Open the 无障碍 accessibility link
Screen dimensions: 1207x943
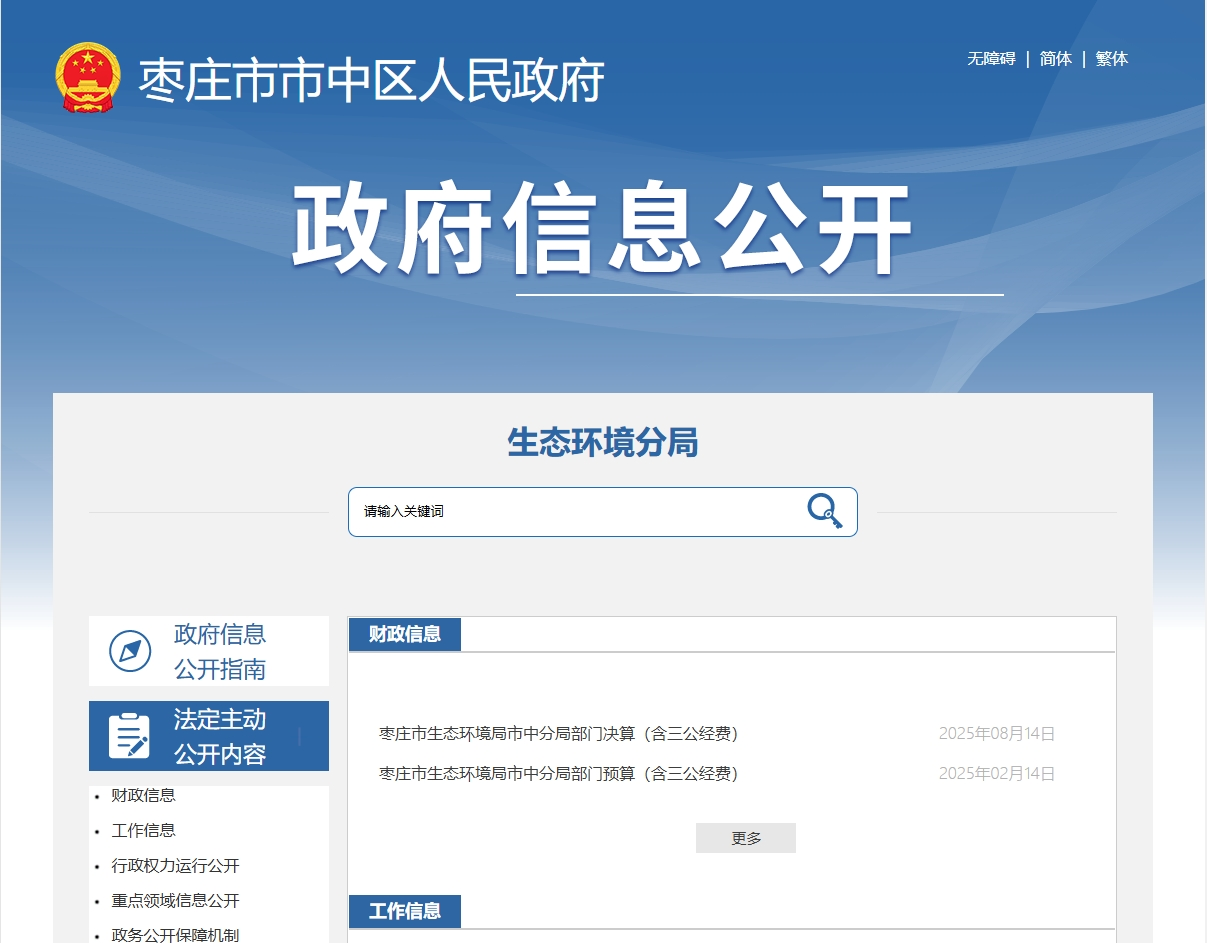(x=990, y=59)
